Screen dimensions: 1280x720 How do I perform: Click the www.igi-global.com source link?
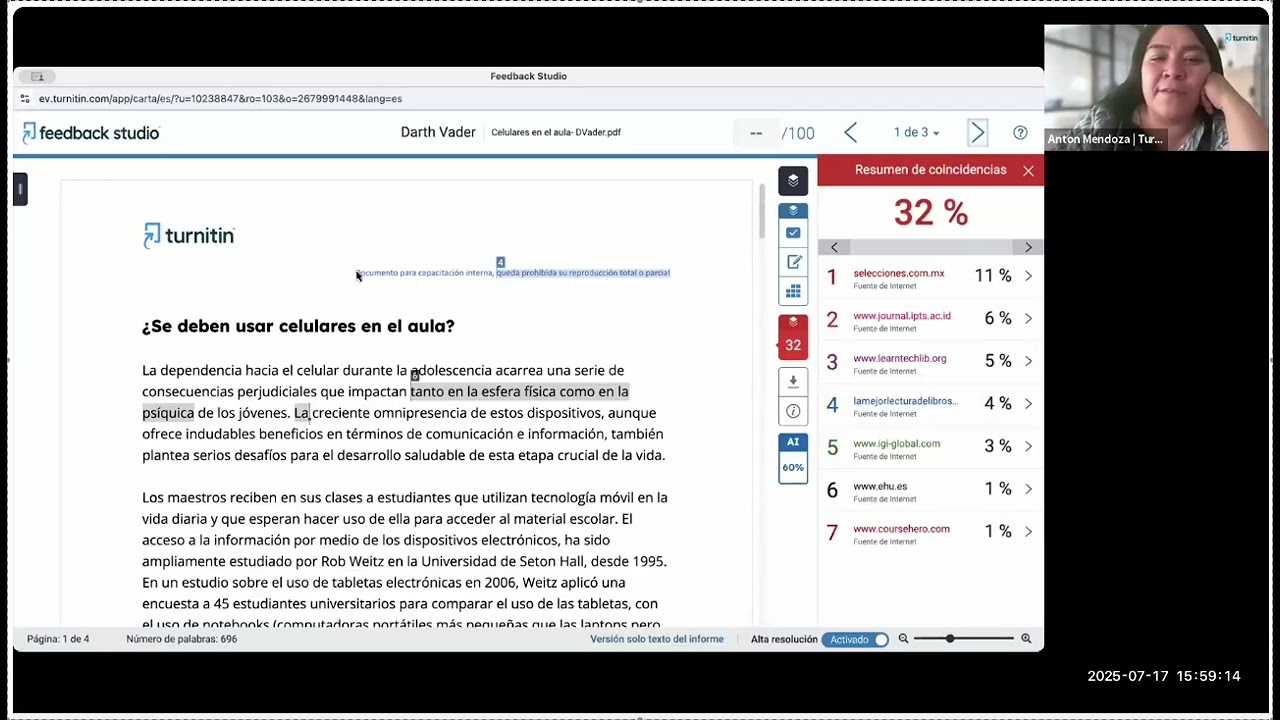[896, 443]
